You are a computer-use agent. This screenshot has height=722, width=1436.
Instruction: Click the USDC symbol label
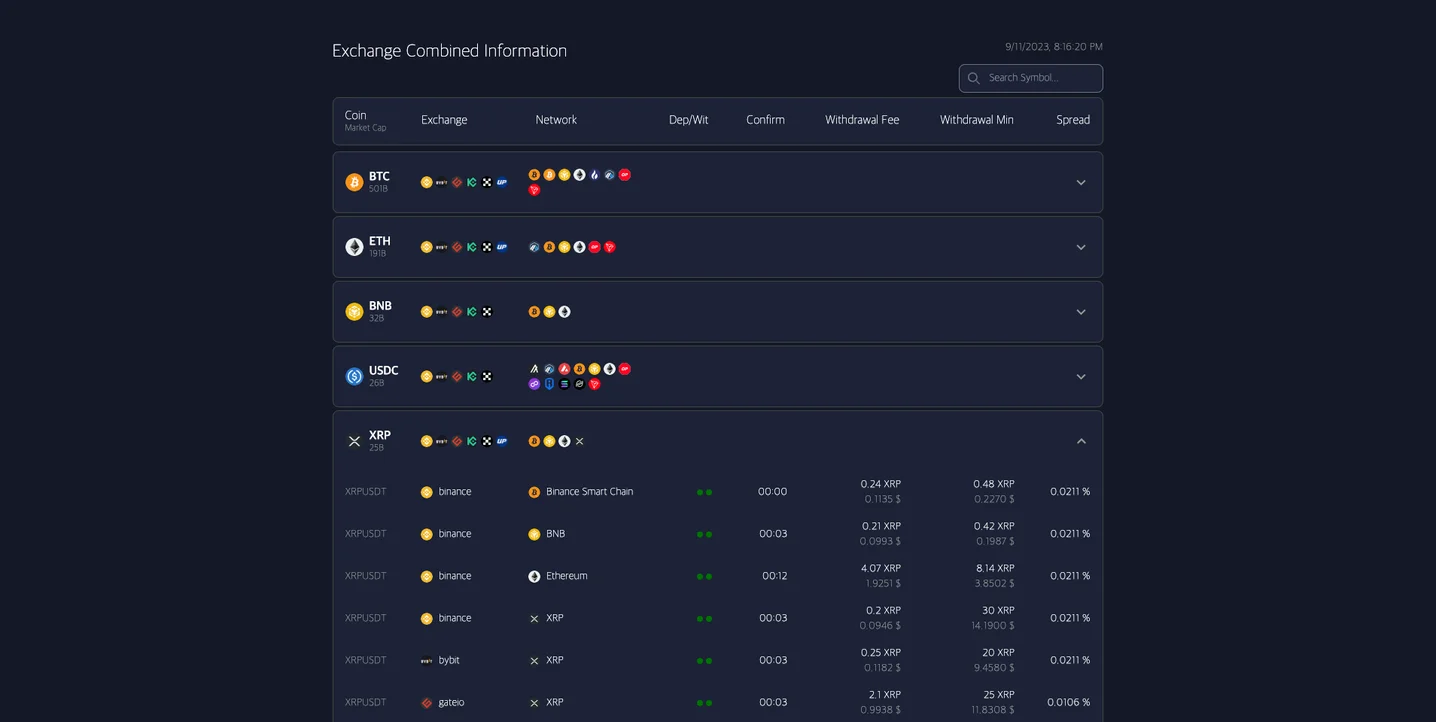tap(384, 370)
